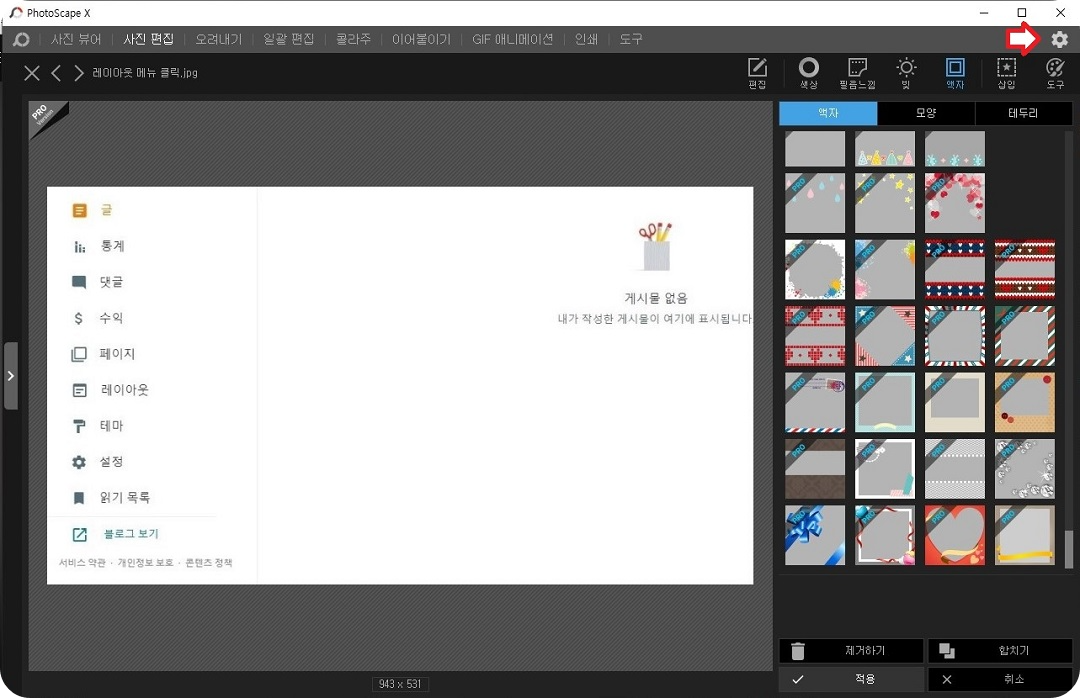This screenshot has height=698, width=1080.
Task: Select the 모양 sub-tab
Action: tap(926, 113)
